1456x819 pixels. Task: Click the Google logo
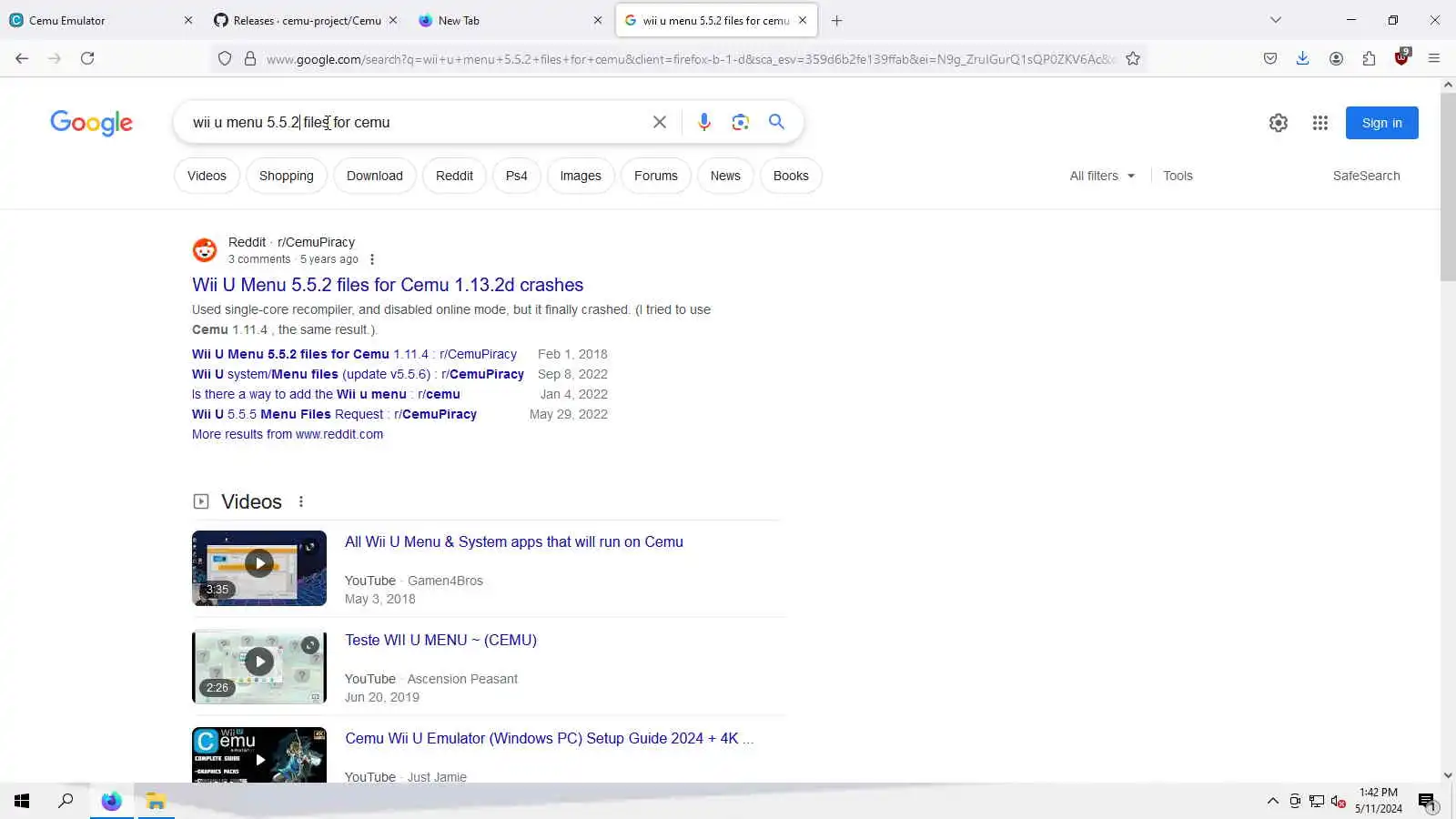91,123
